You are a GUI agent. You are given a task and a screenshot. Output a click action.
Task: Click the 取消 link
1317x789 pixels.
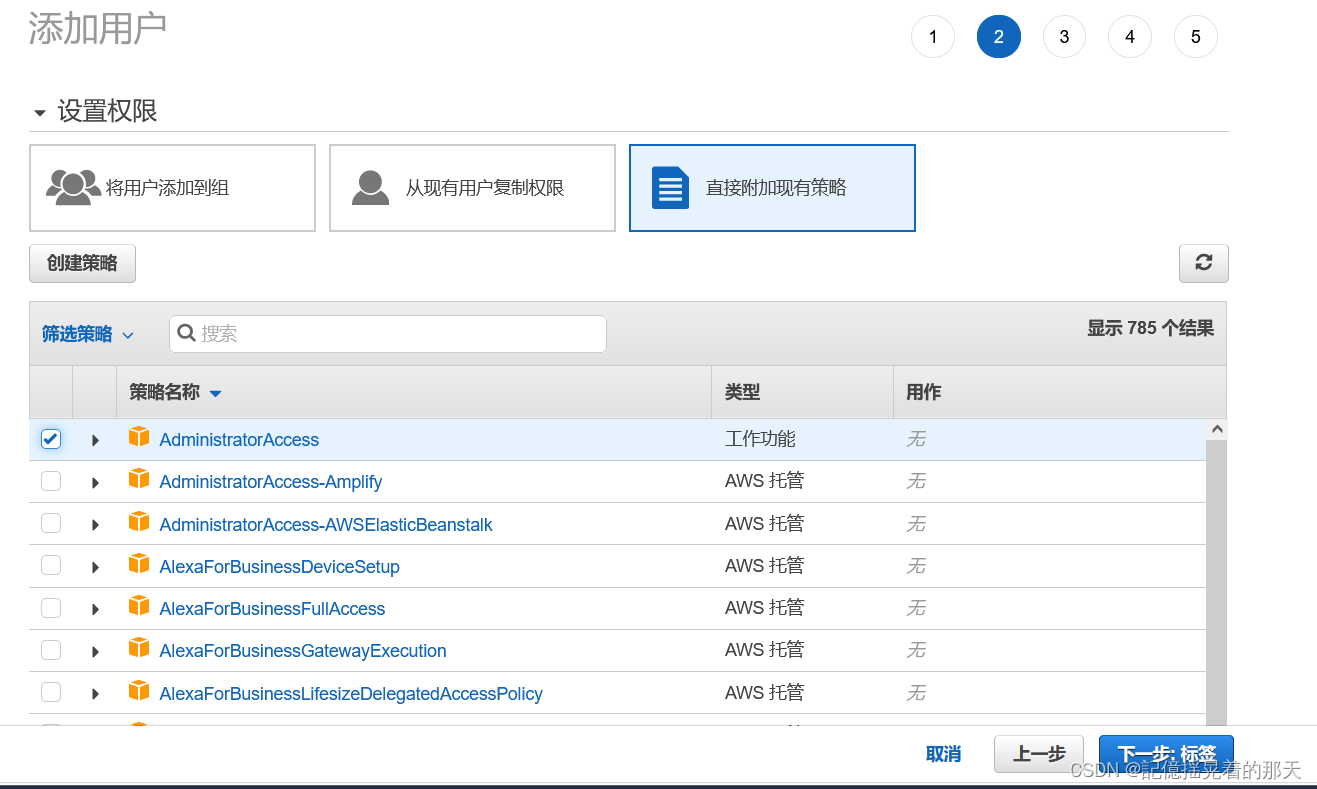click(943, 754)
